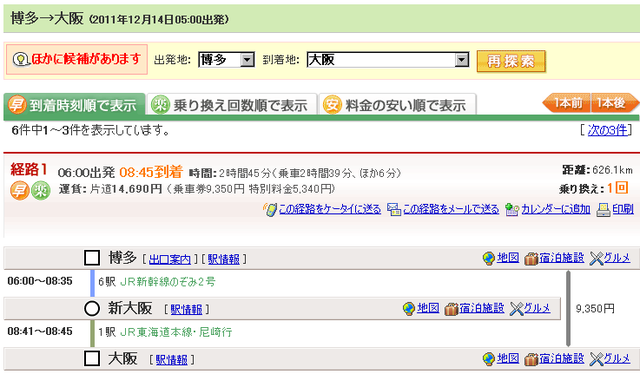This screenshot has width=640, height=374.
Task: Click the mail icon beside メールで送る
Action: (x=394, y=209)
